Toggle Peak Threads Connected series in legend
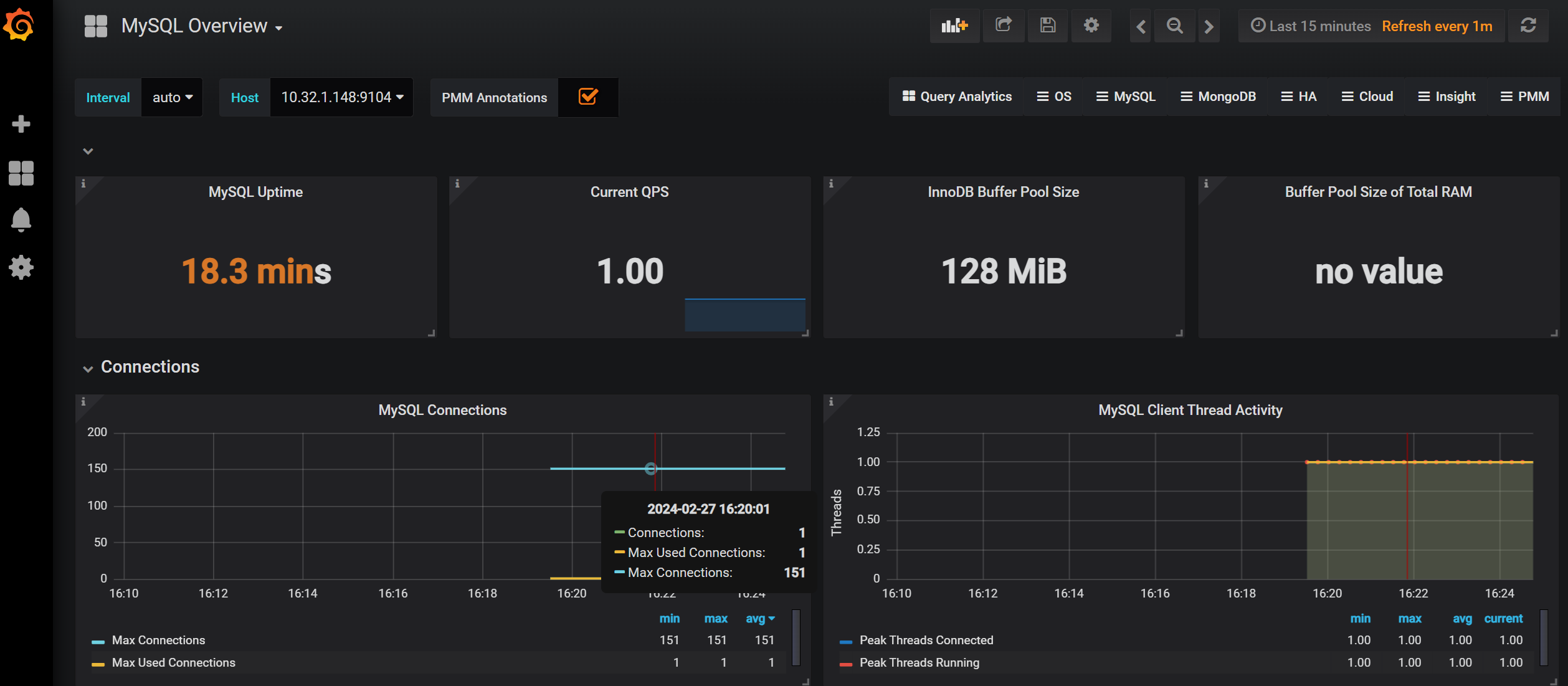The height and width of the screenshot is (686, 1568). click(x=926, y=641)
